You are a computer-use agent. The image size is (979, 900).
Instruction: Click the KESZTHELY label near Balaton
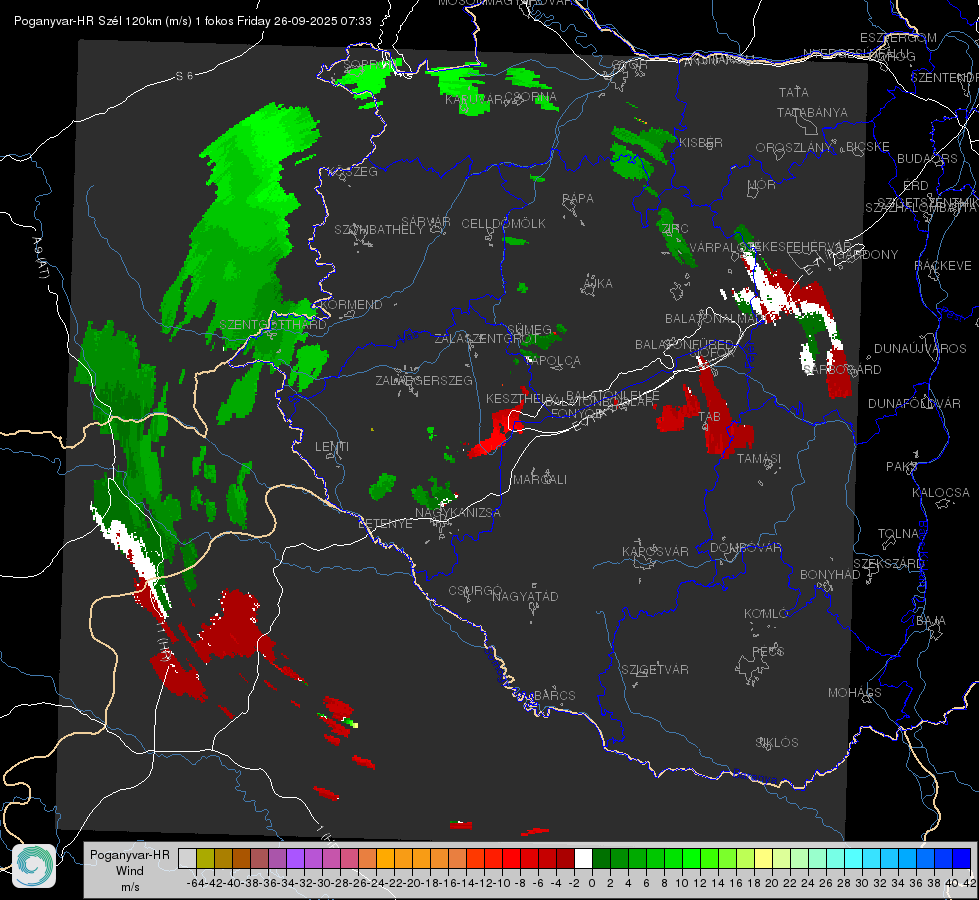click(521, 398)
